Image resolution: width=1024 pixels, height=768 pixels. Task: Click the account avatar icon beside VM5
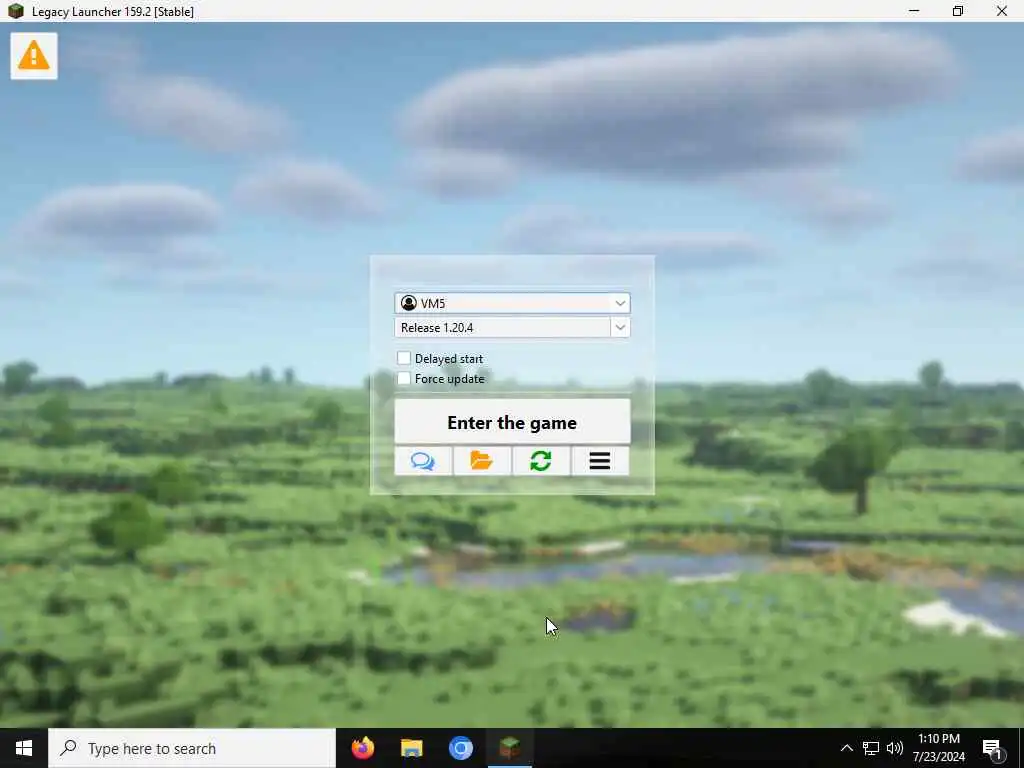(409, 303)
